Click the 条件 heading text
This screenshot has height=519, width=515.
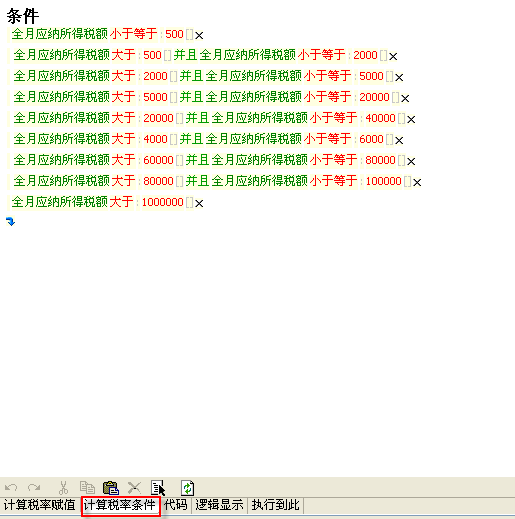click(x=23, y=16)
